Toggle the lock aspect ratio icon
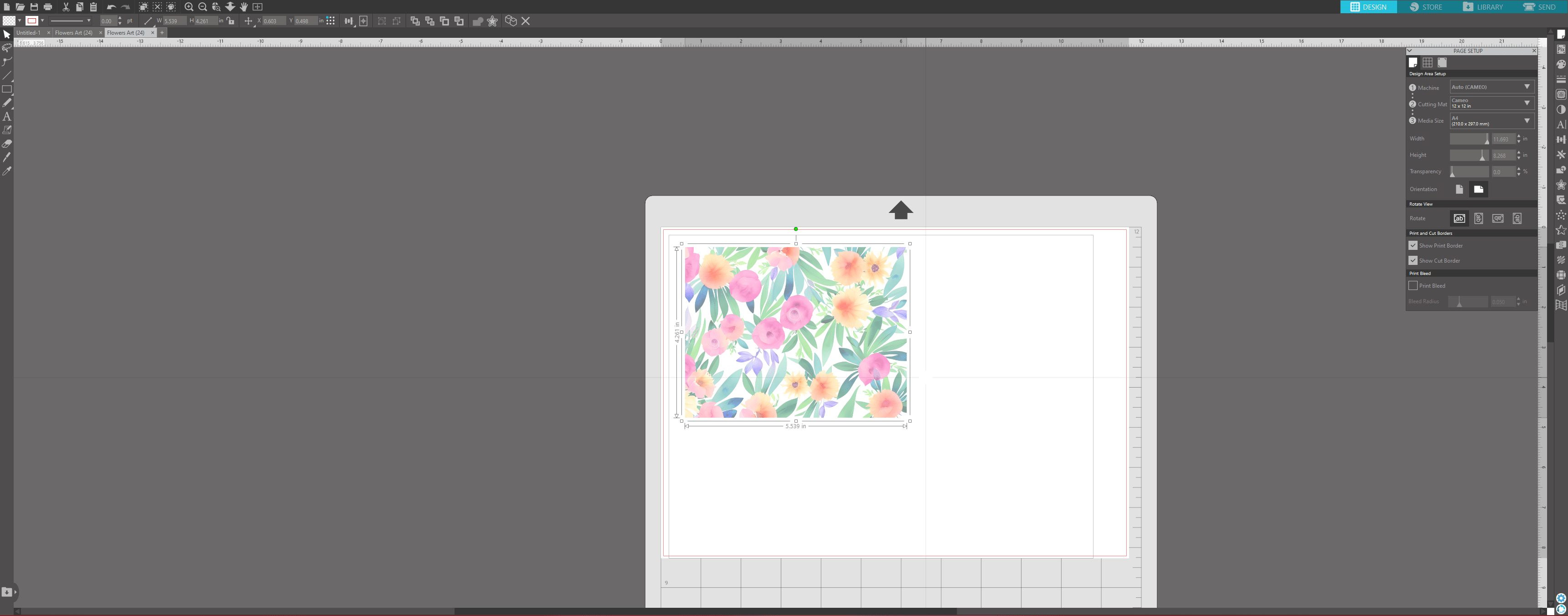 pos(230,21)
